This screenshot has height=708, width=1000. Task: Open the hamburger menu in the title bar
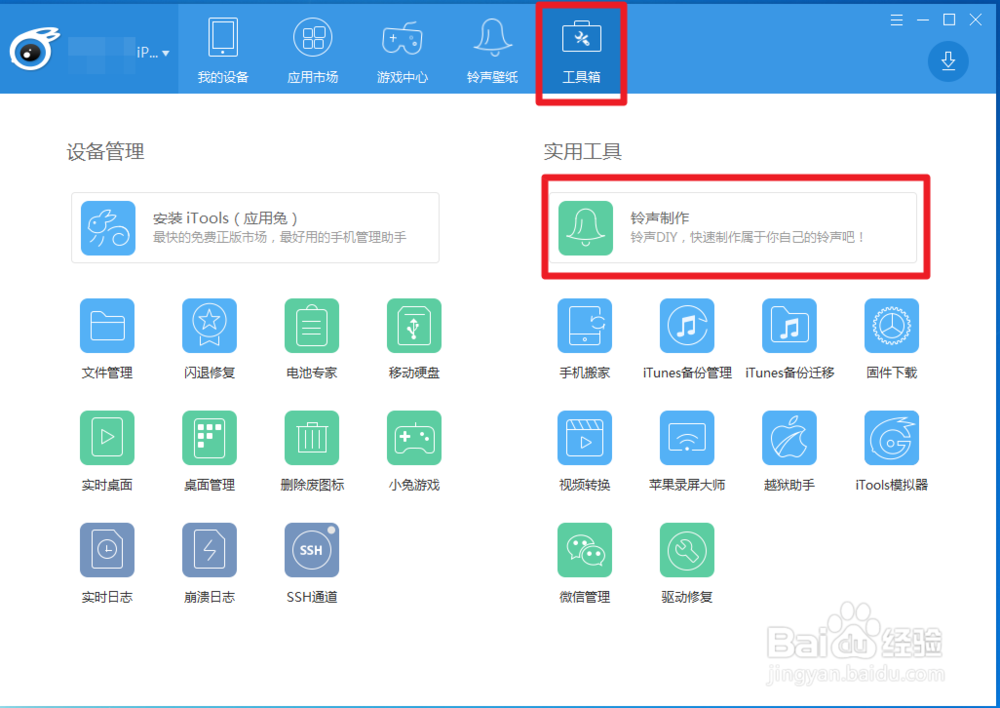[x=897, y=20]
